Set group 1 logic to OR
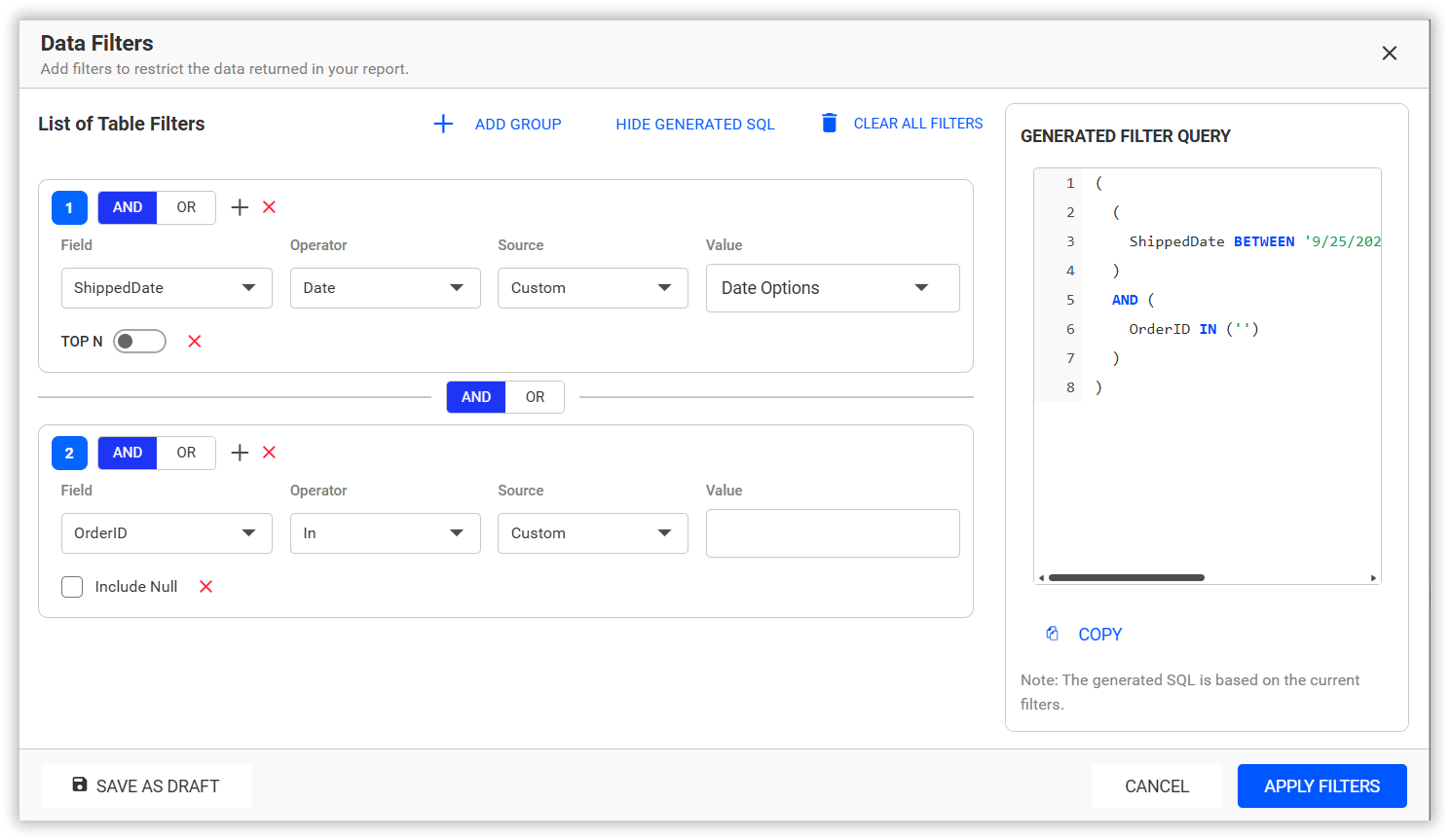This screenshot has width=1450, height=840. pyautogui.click(x=186, y=207)
